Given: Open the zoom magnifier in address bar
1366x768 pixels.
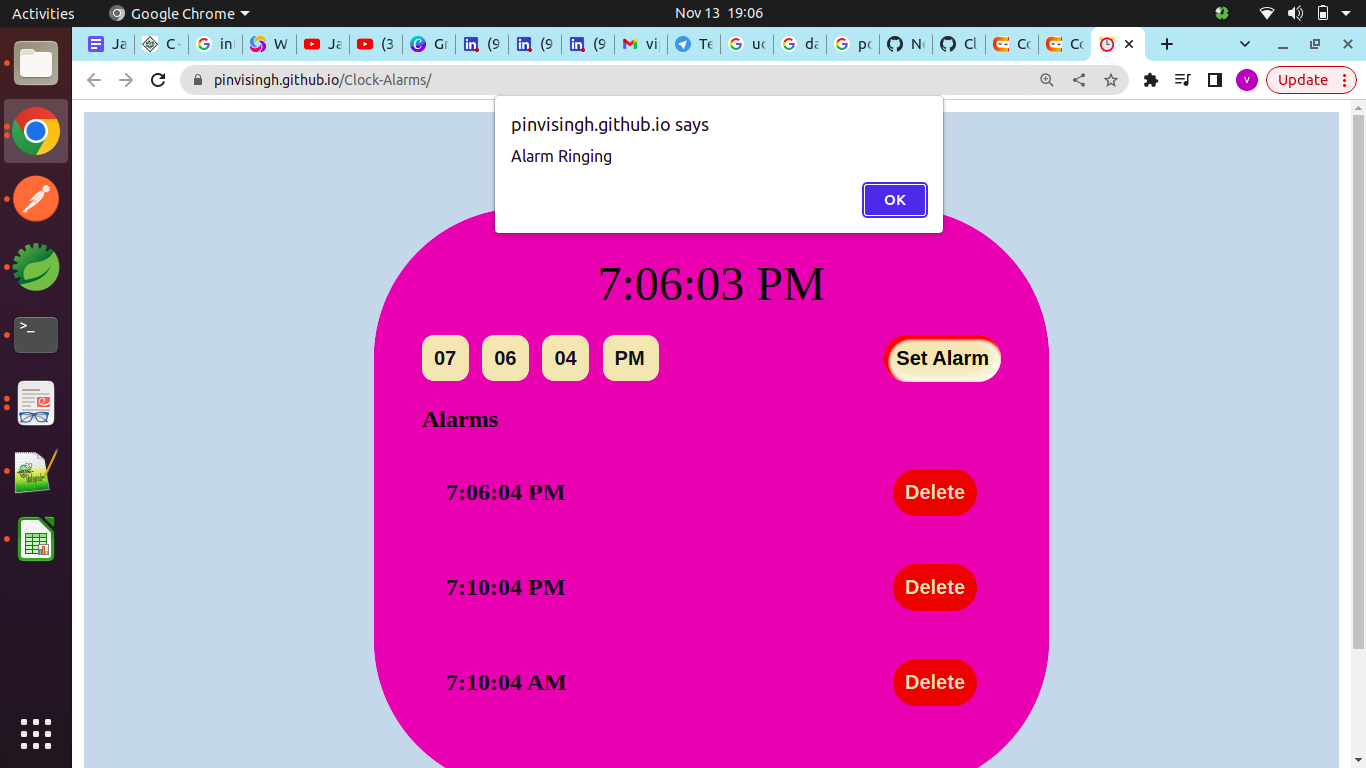Looking at the screenshot, I should coord(1047,80).
